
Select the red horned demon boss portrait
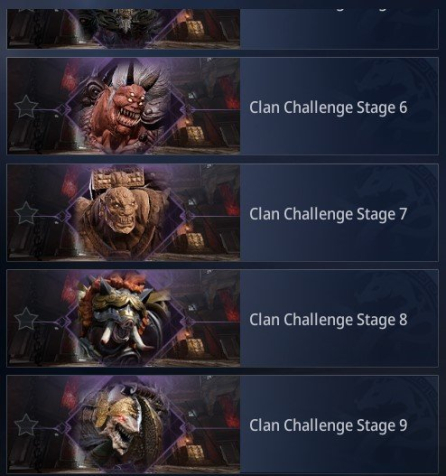126,106
